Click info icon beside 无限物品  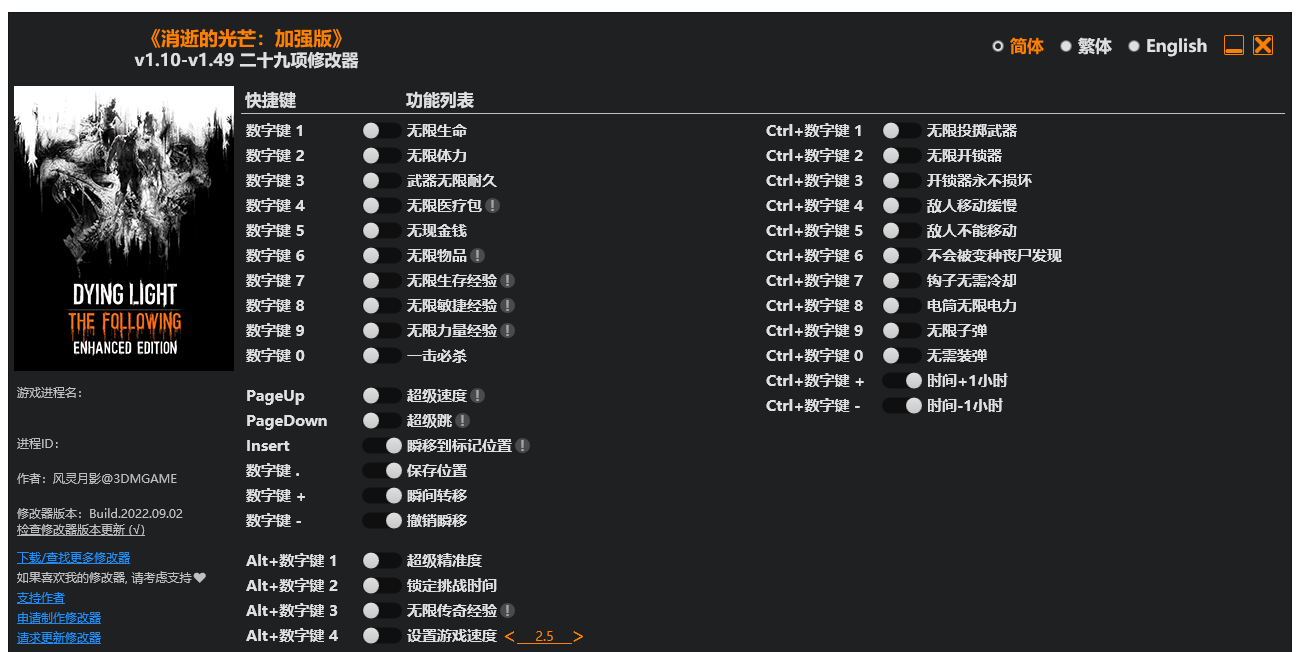click(x=478, y=256)
